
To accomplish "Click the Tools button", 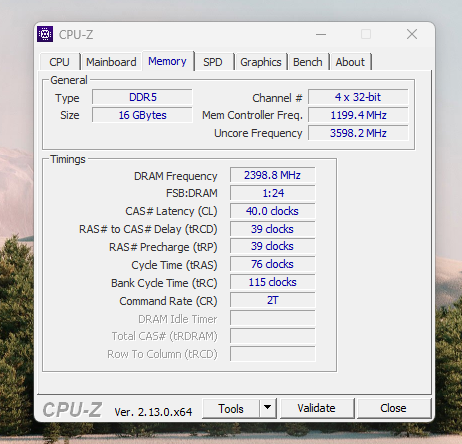I will (x=231, y=408).
